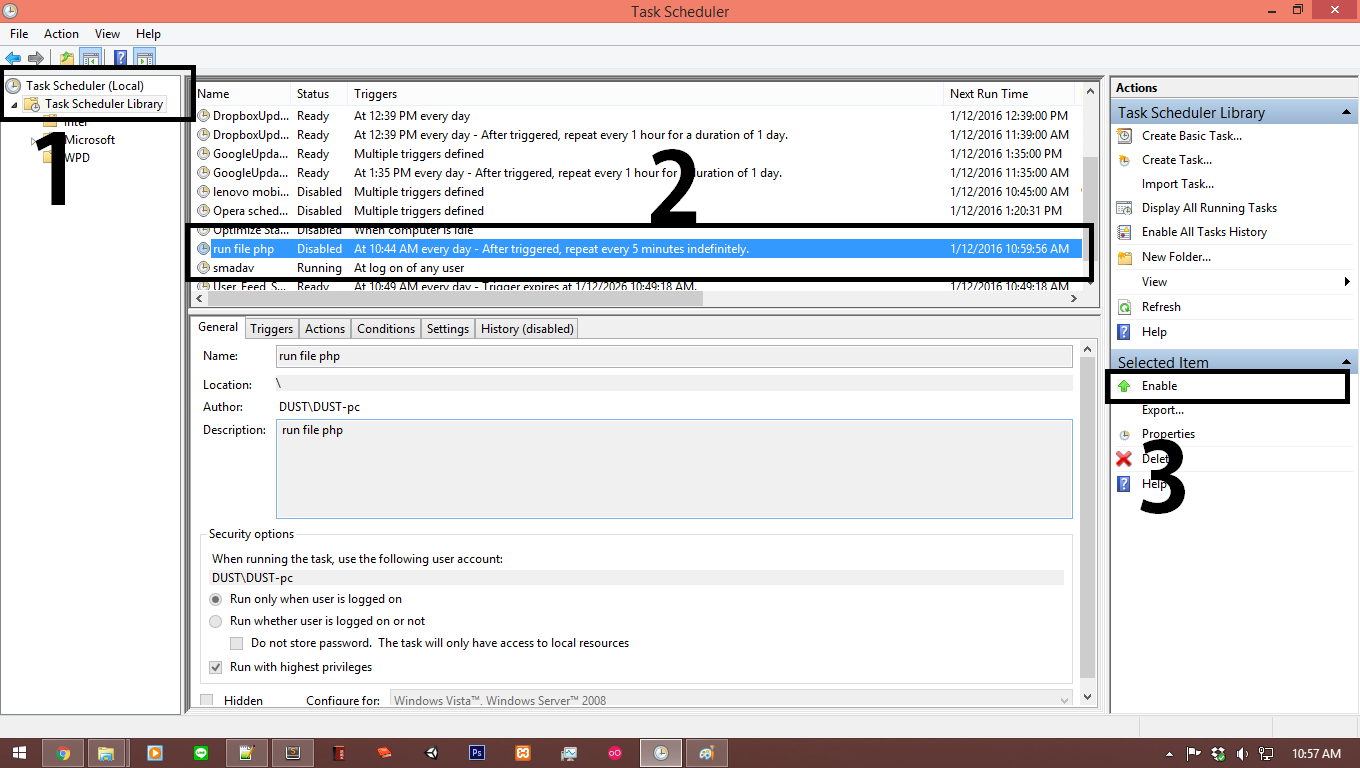This screenshot has height=768, width=1360.
Task: Click Display All Running Tasks link
Action: click(x=1209, y=208)
